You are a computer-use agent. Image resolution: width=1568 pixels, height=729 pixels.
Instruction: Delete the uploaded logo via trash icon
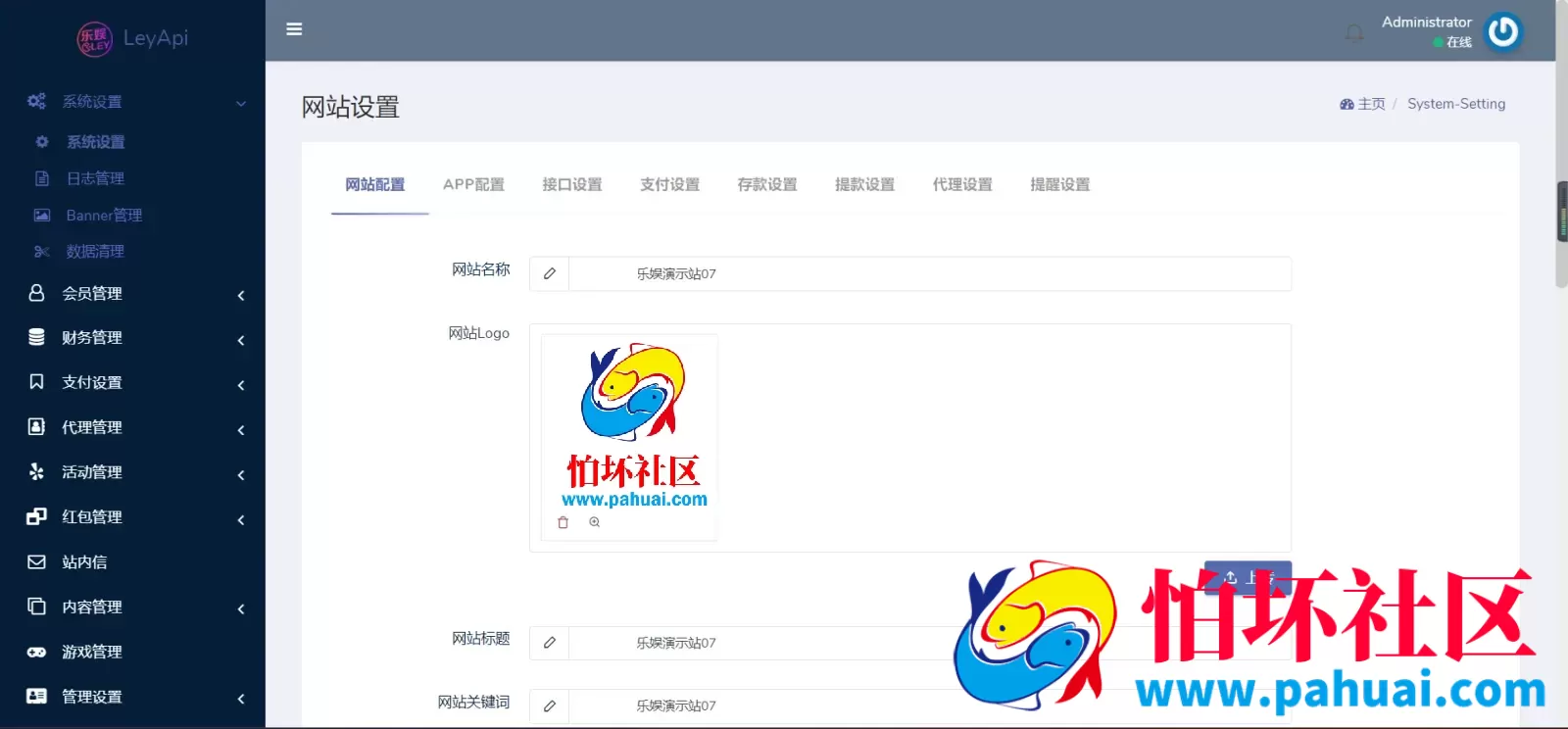[563, 522]
